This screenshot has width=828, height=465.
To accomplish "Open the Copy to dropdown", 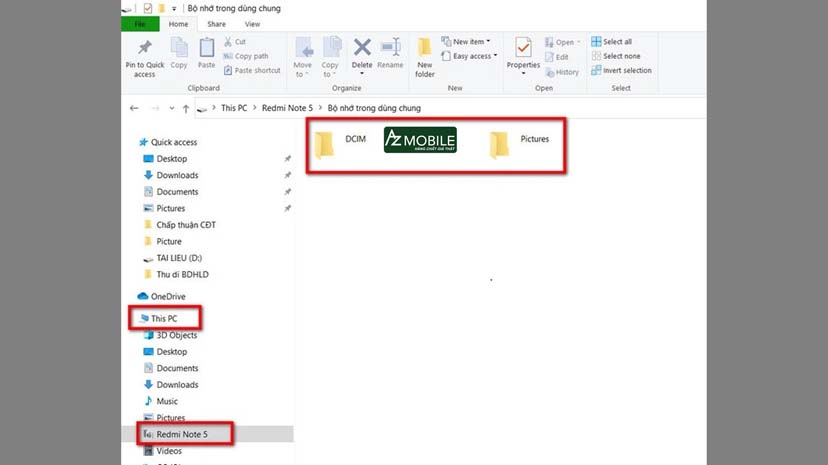I will click(x=331, y=55).
